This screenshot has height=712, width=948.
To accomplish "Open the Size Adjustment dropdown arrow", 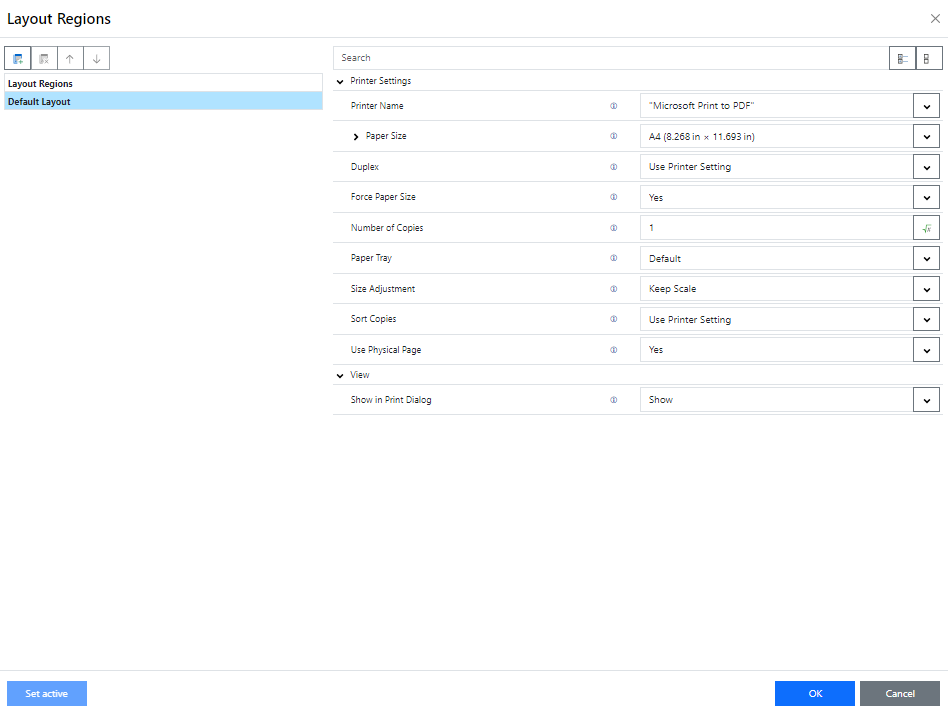I will coord(926,289).
